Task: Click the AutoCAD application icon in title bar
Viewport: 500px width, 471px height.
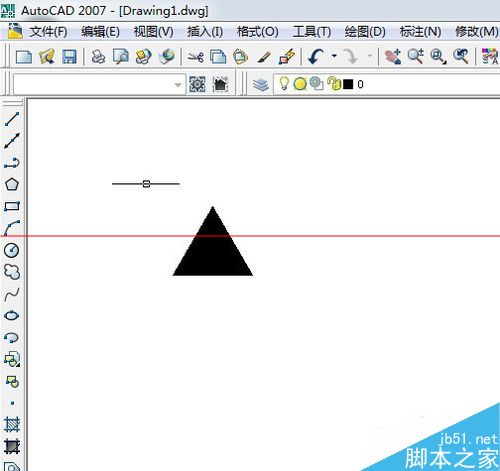Action: 8,11
